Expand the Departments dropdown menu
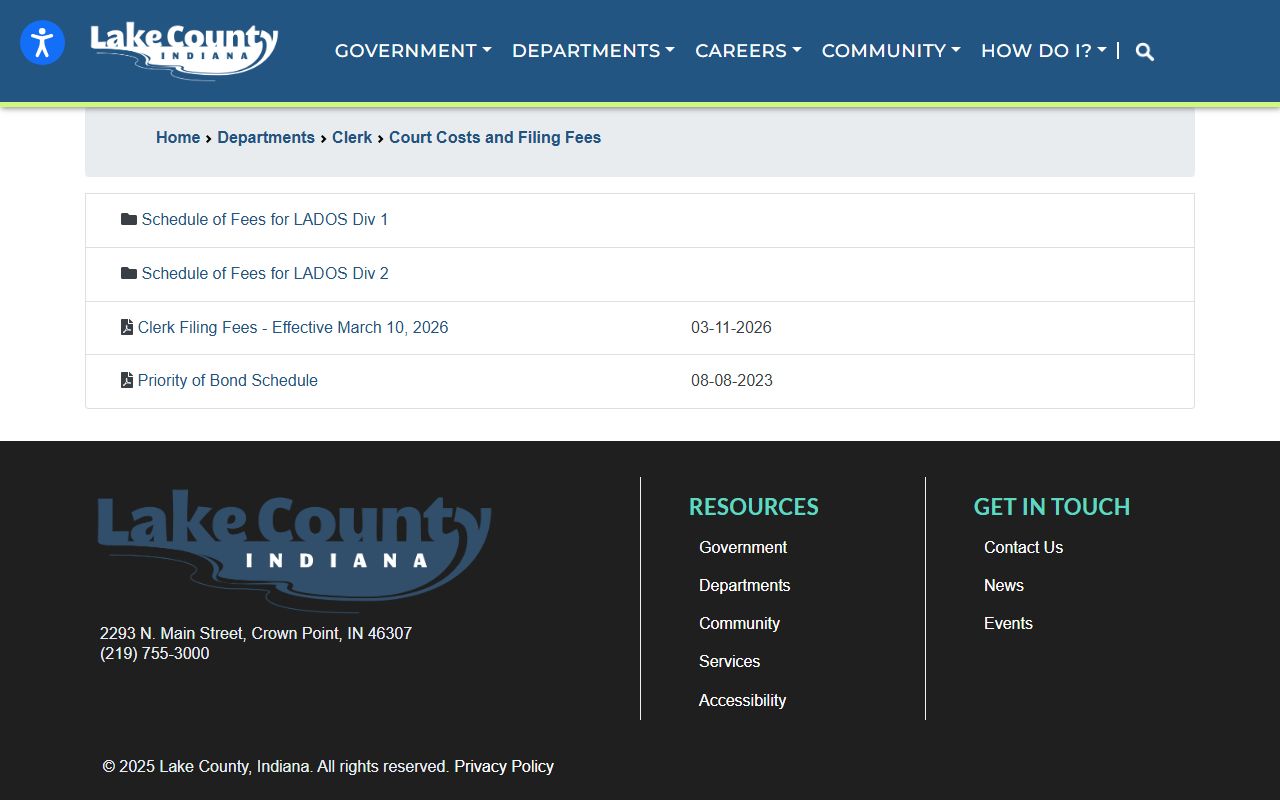This screenshot has width=1280, height=800. [593, 51]
